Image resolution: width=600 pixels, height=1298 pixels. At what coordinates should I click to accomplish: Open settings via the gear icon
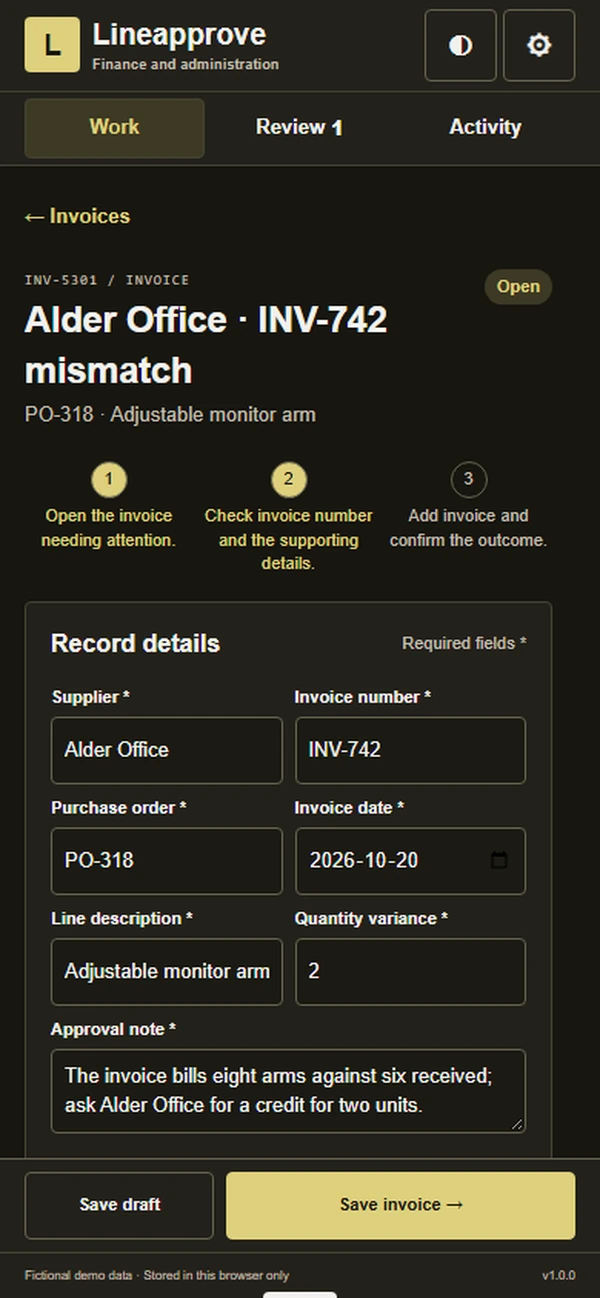(539, 45)
